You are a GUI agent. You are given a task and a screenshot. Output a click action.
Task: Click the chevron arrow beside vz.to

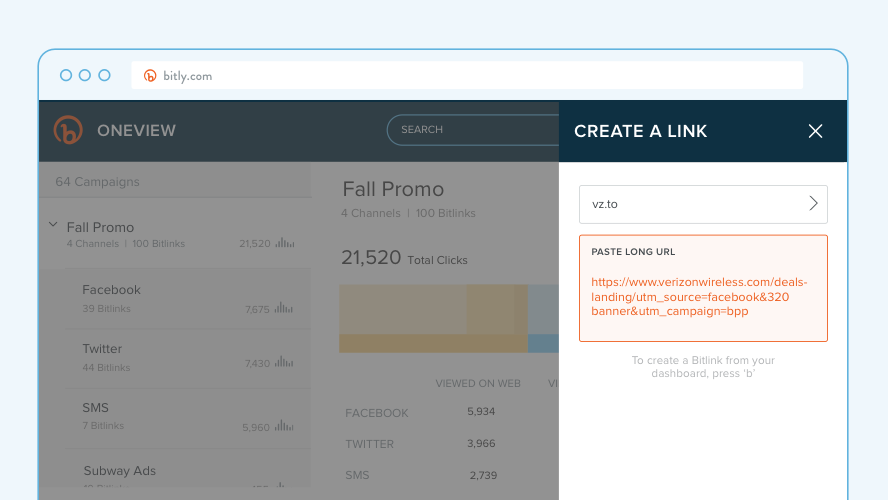[813, 203]
